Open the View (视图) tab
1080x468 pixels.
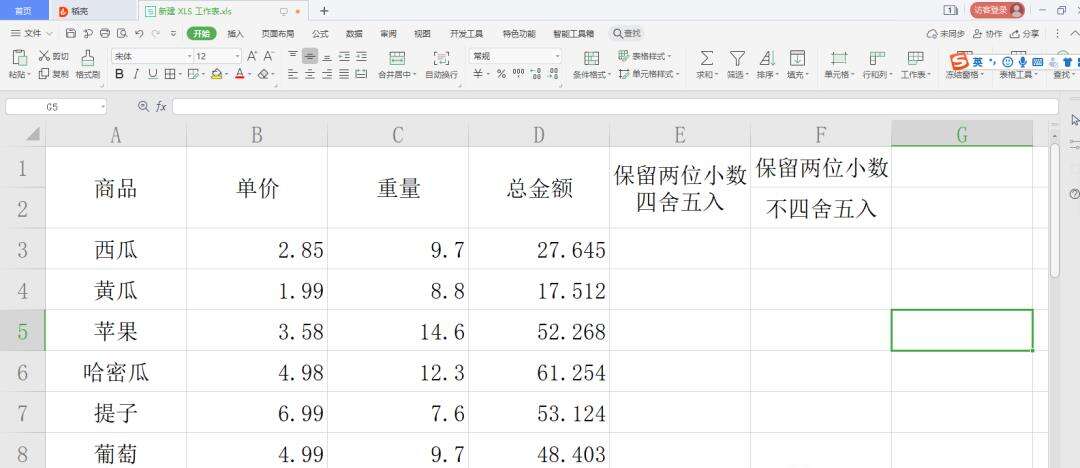click(x=422, y=33)
